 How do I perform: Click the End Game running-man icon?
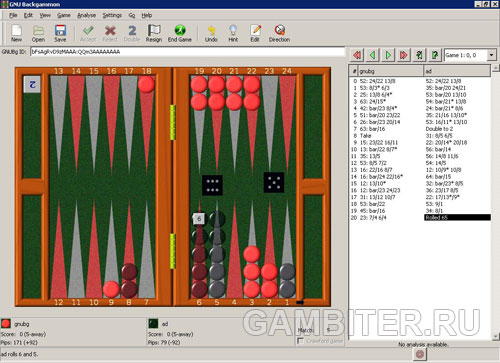(180, 33)
